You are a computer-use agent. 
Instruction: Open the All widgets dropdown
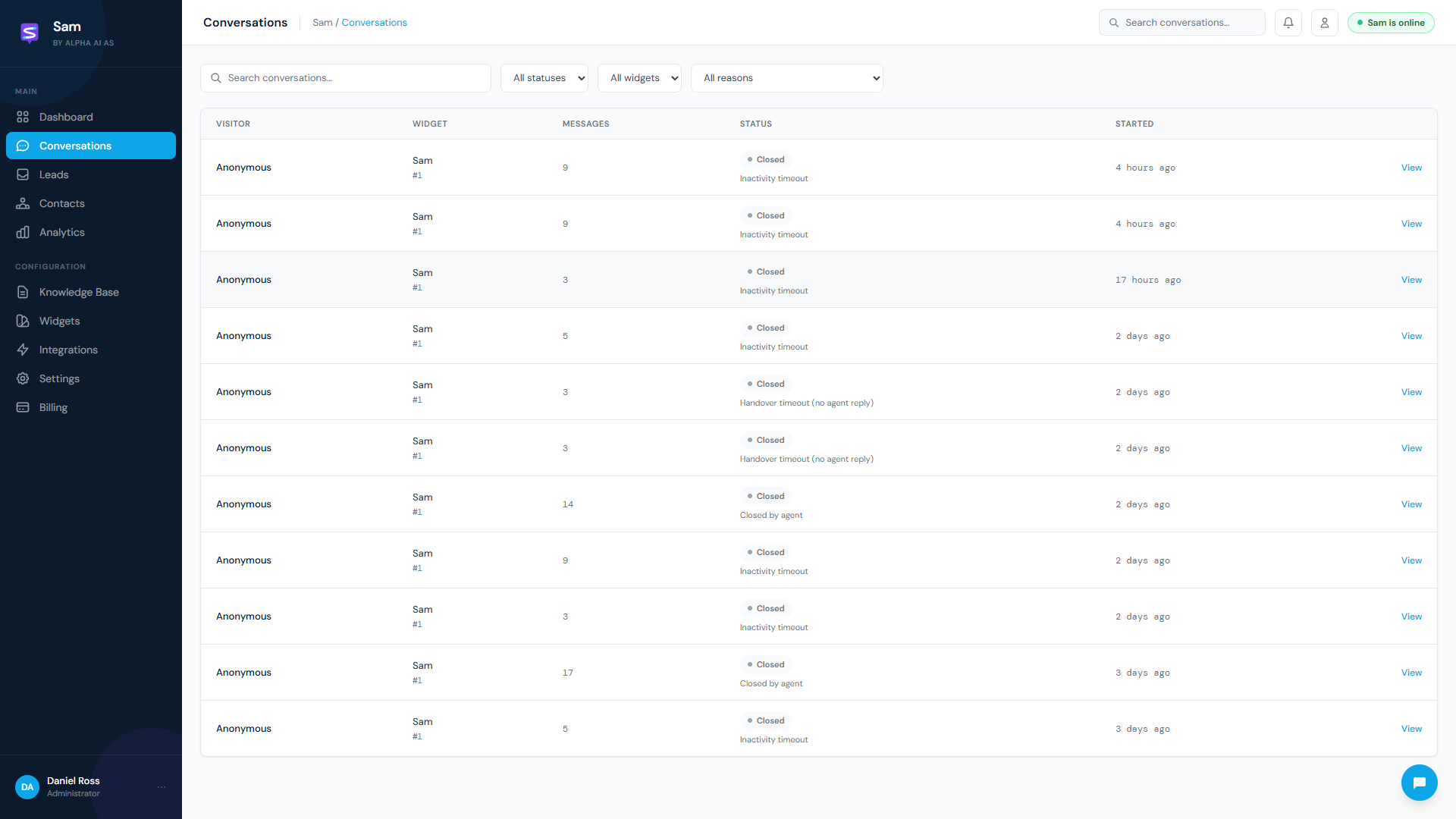[x=640, y=78]
